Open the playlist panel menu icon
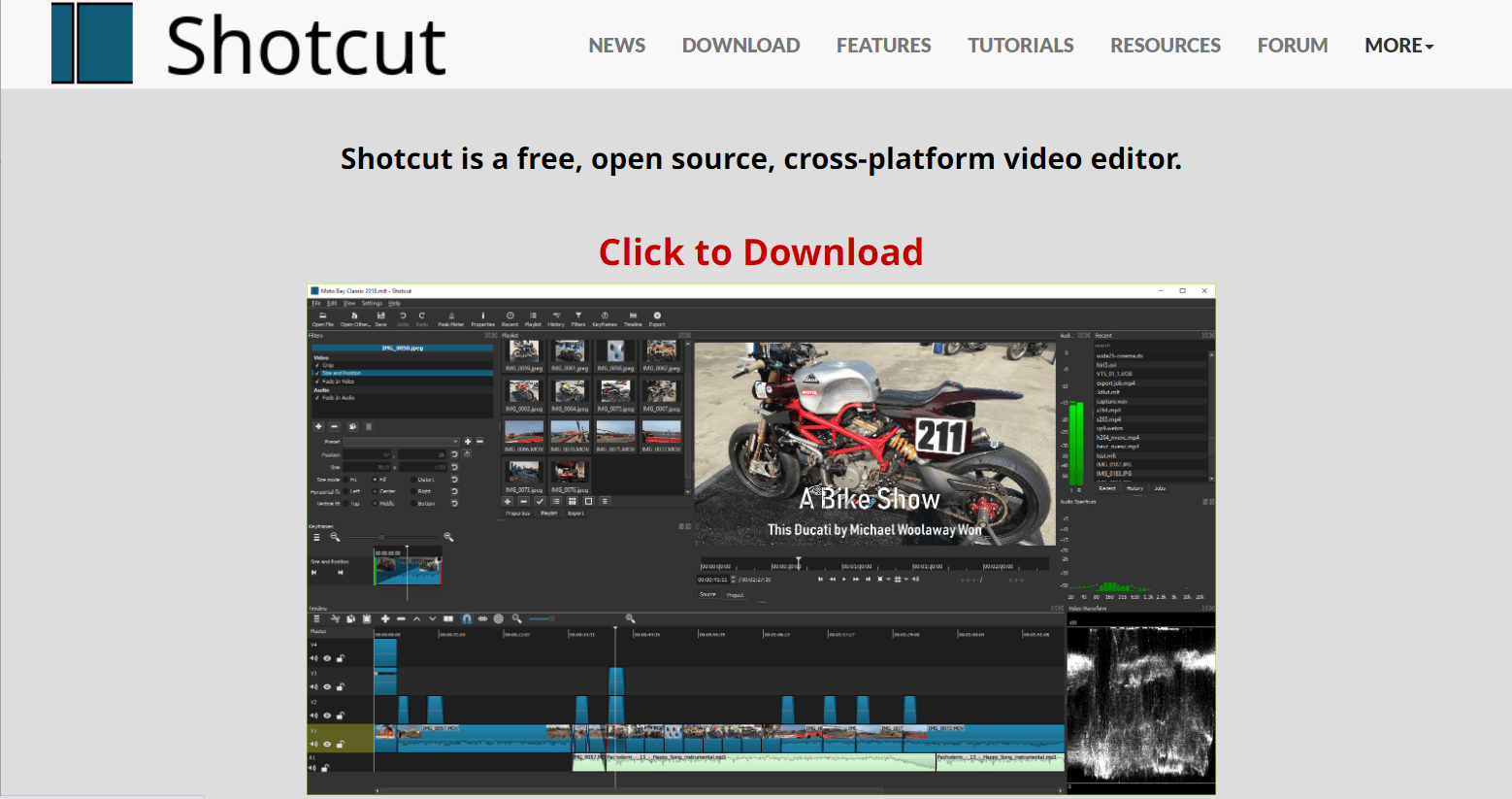The height and width of the screenshot is (799, 1512). point(605,502)
